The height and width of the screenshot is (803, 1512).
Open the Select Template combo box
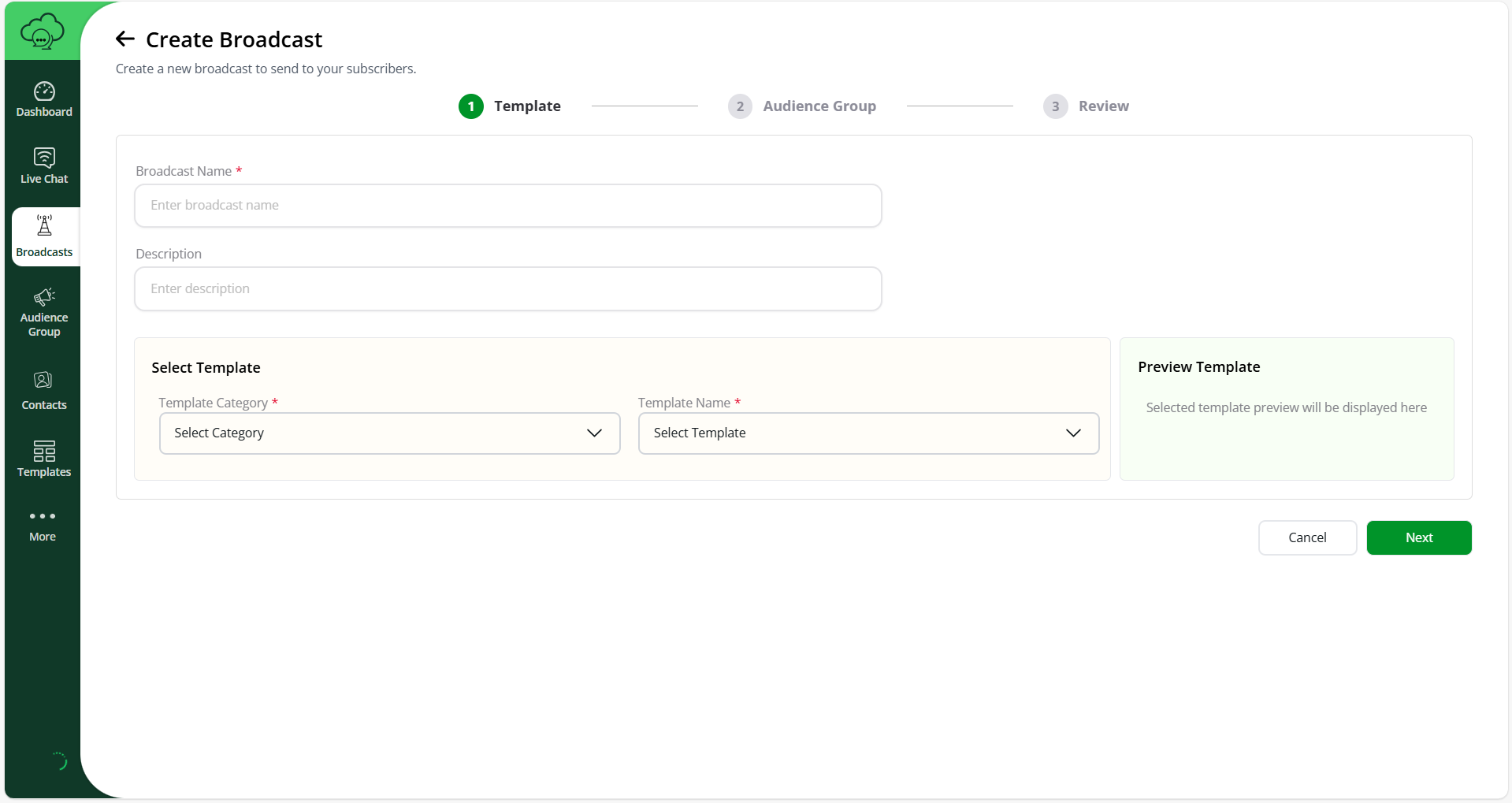[869, 433]
